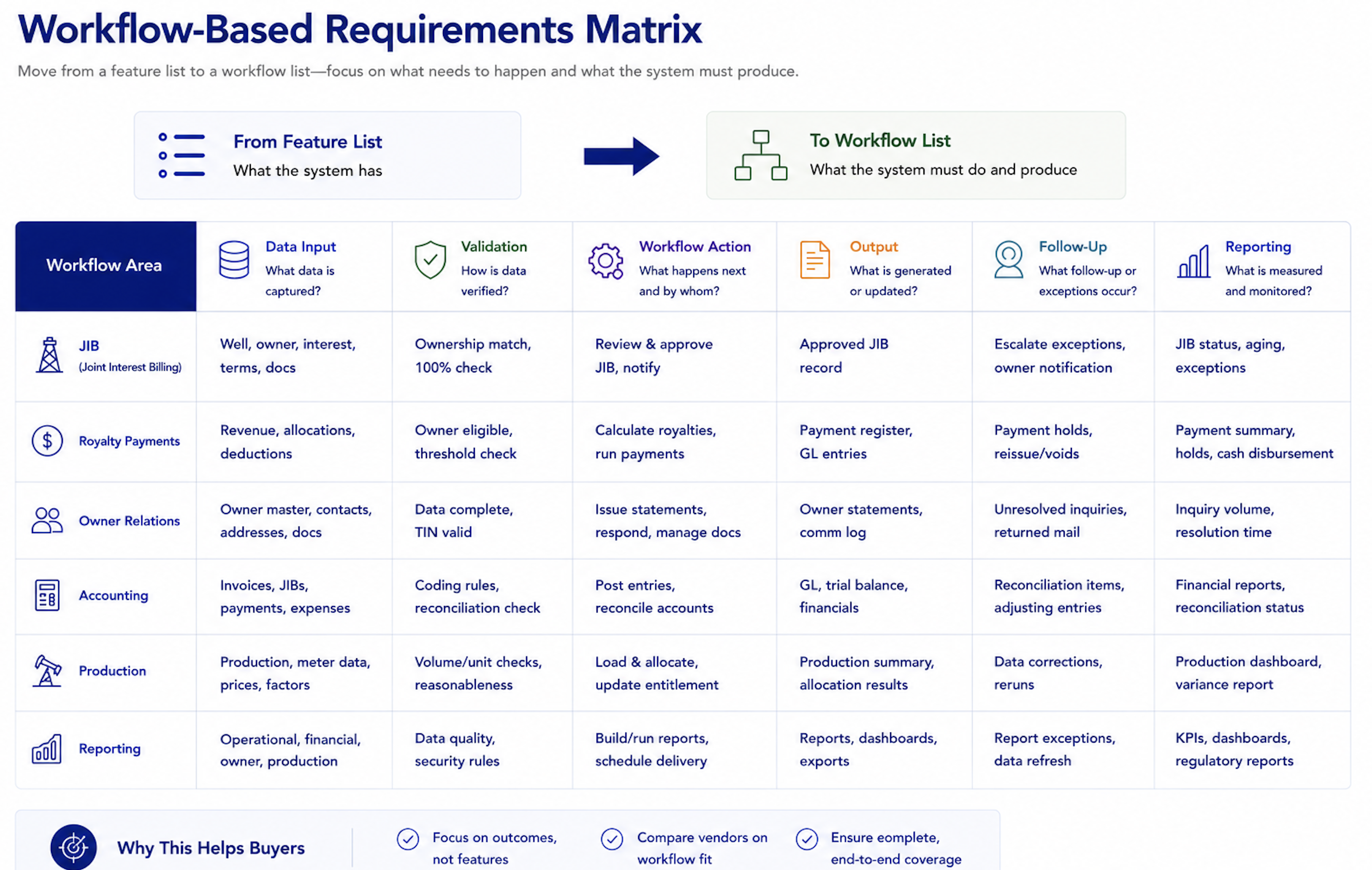Click the 'Workflow-Based Requirements Matrix' title
The image size is (1372, 870).
360,30
